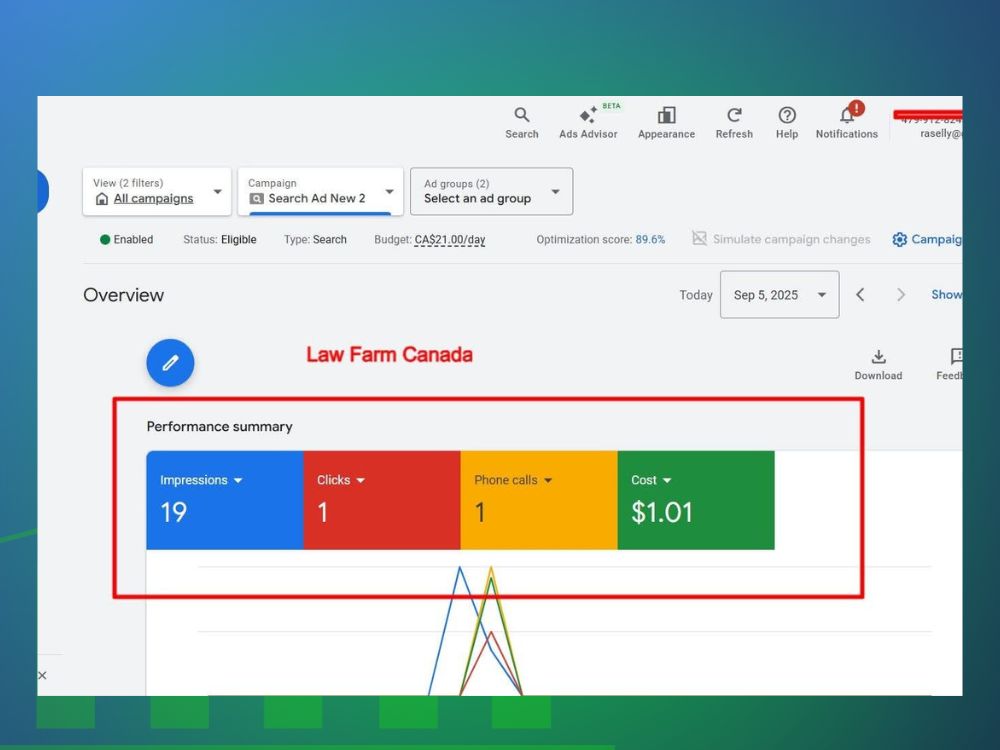
Task: Open the View All campaigns dropdown
Action: click(x=157, y=191)
